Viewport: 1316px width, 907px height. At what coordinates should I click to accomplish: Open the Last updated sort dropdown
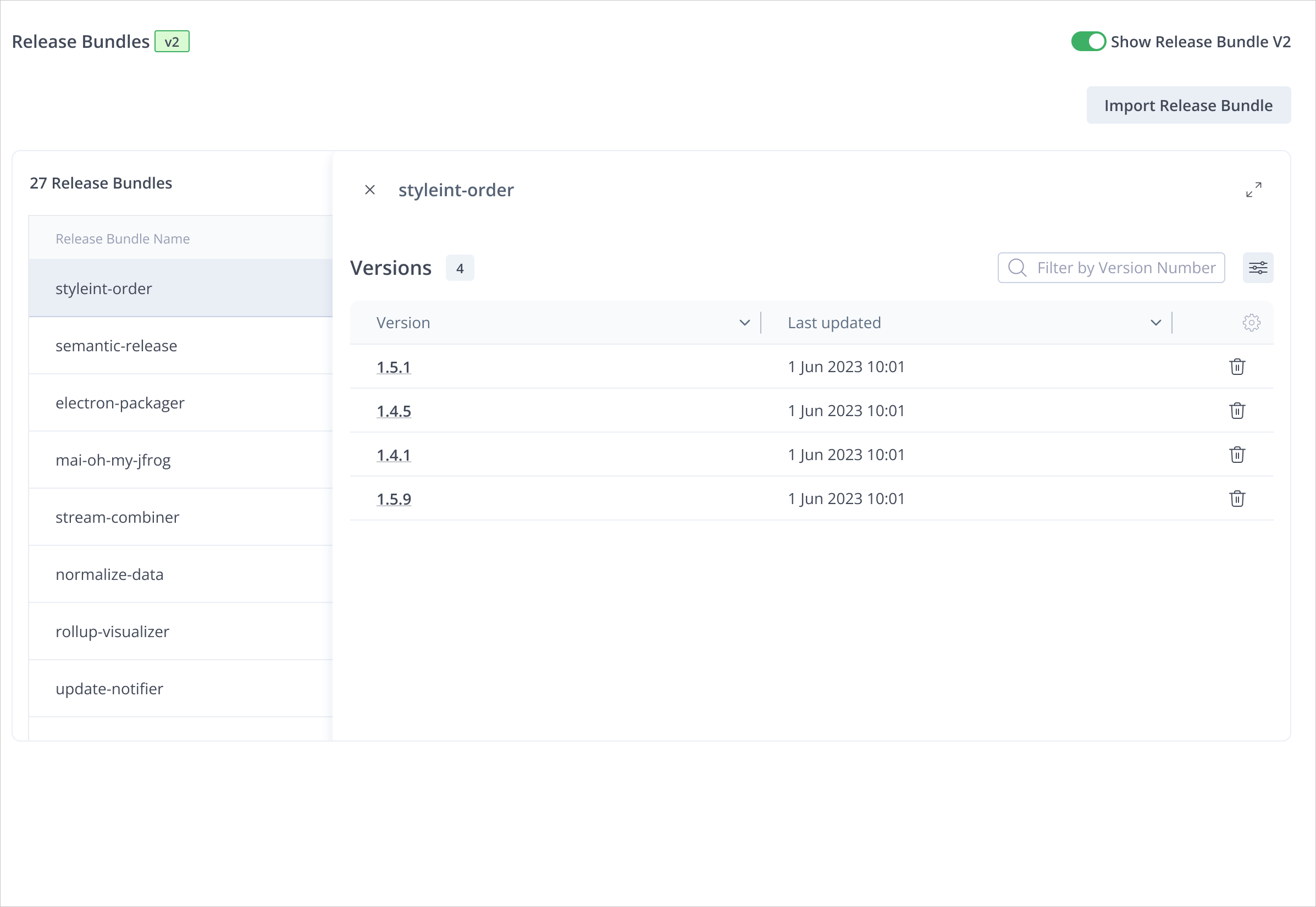pyautogui.click(x=1155, y=322)
